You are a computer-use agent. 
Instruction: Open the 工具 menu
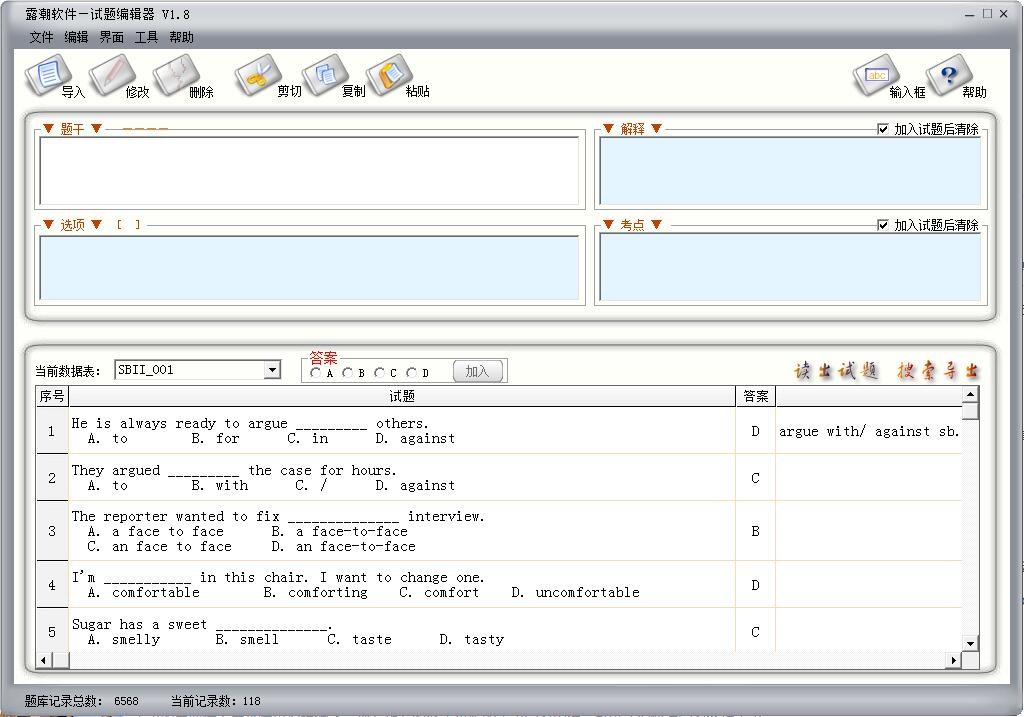click(146, 37)
